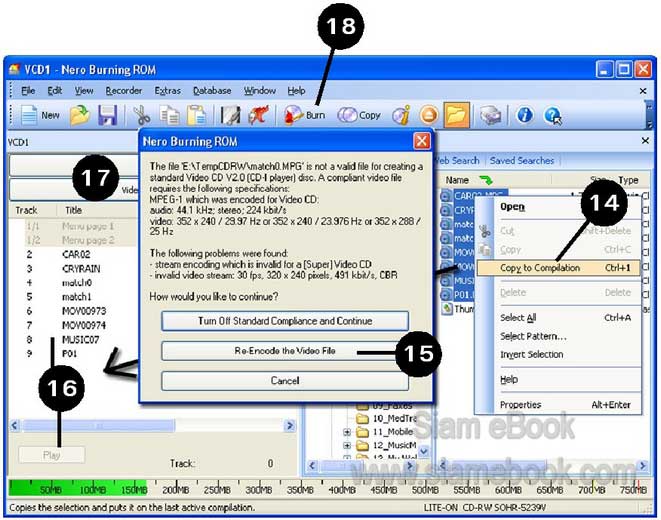The width and height of the screenshot is (661, 520).
Task: Click Turn Off Standard Compliance and Continue
Action: click(x=285, y=321)
